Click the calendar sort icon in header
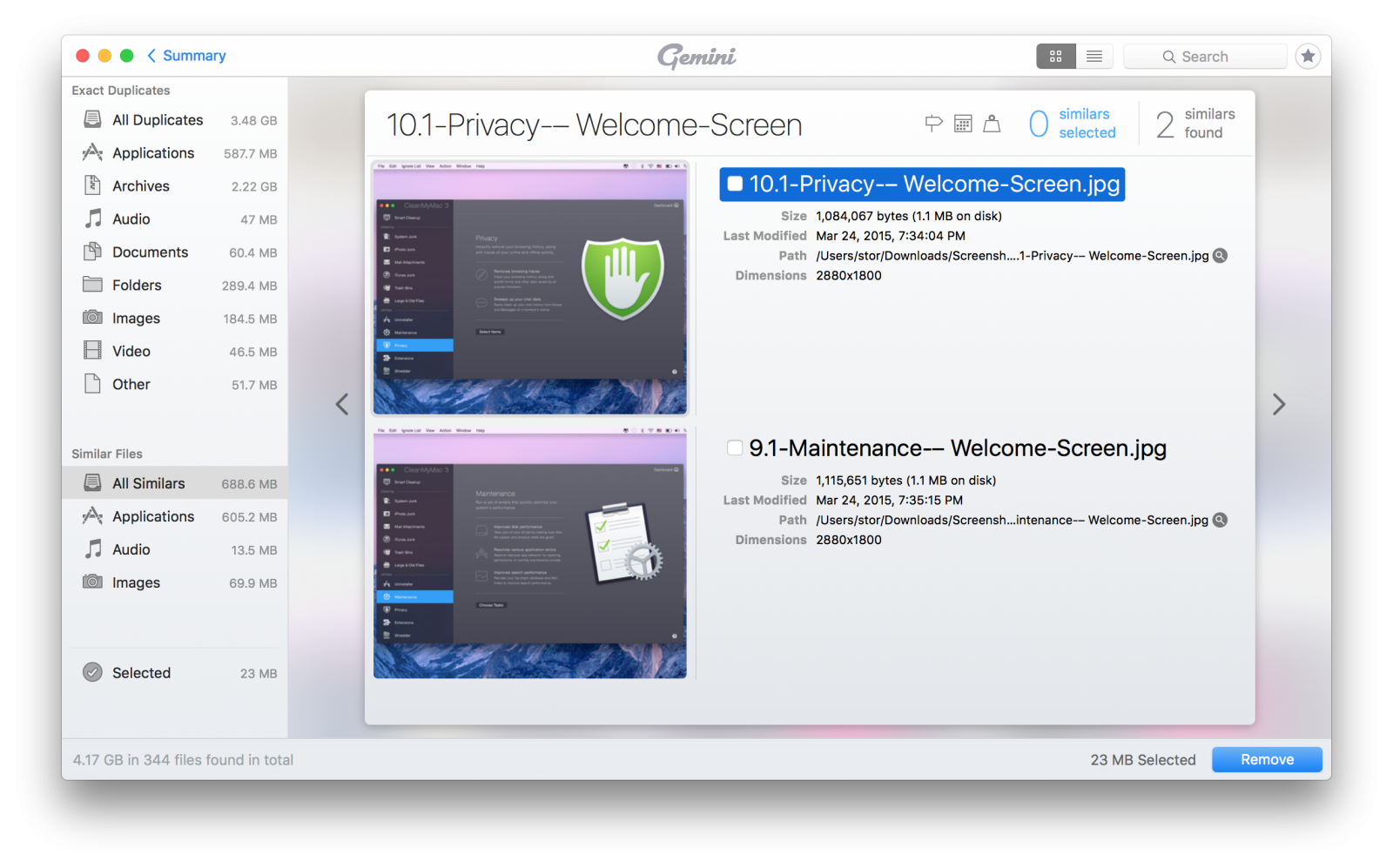1393x868 pixels. (x=963, y=124)
